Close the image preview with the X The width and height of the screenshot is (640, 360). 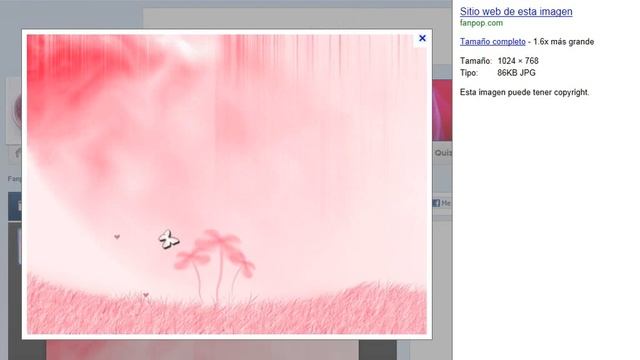[x=422, y=38]
